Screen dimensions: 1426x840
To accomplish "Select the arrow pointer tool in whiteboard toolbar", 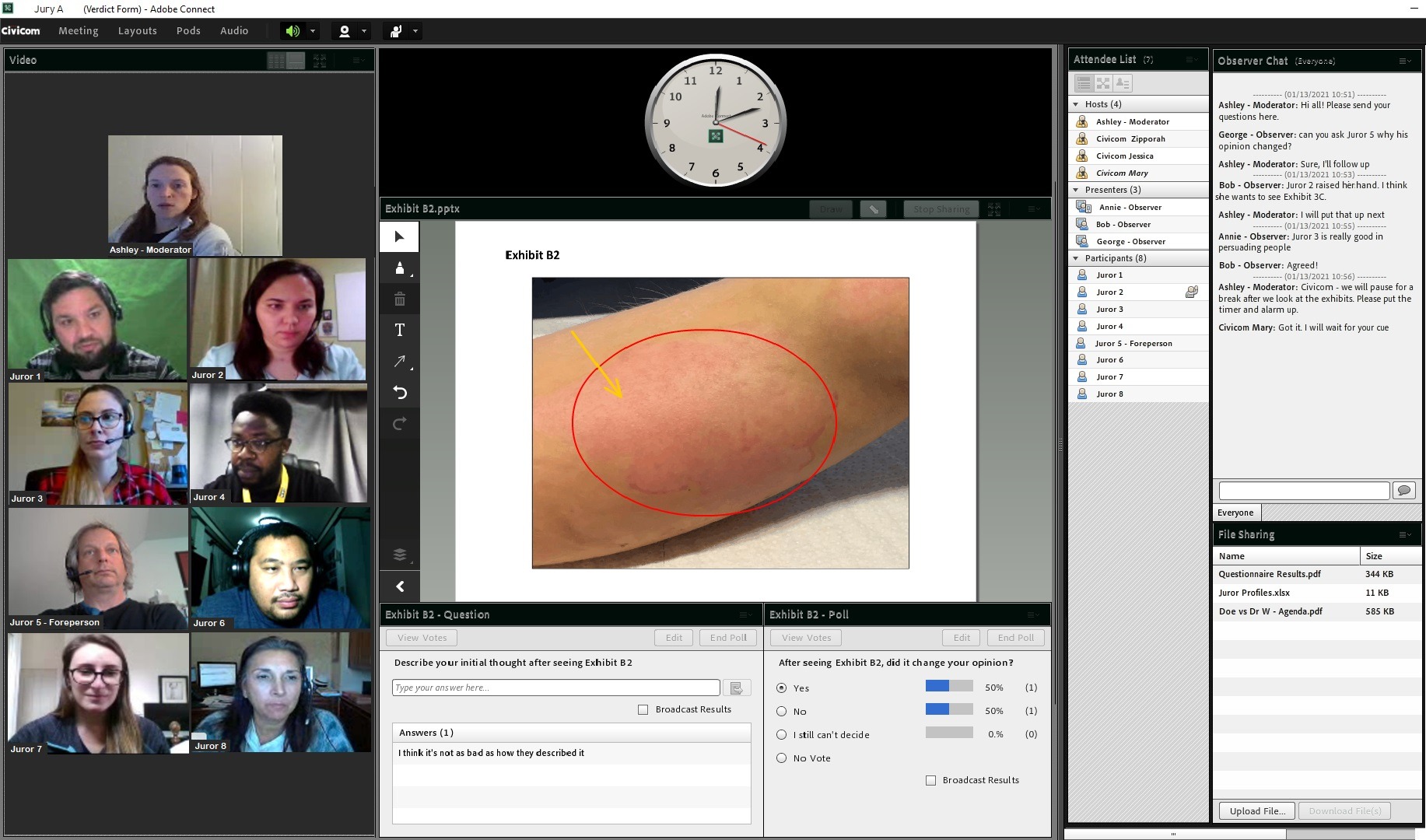I will [399, 236].
